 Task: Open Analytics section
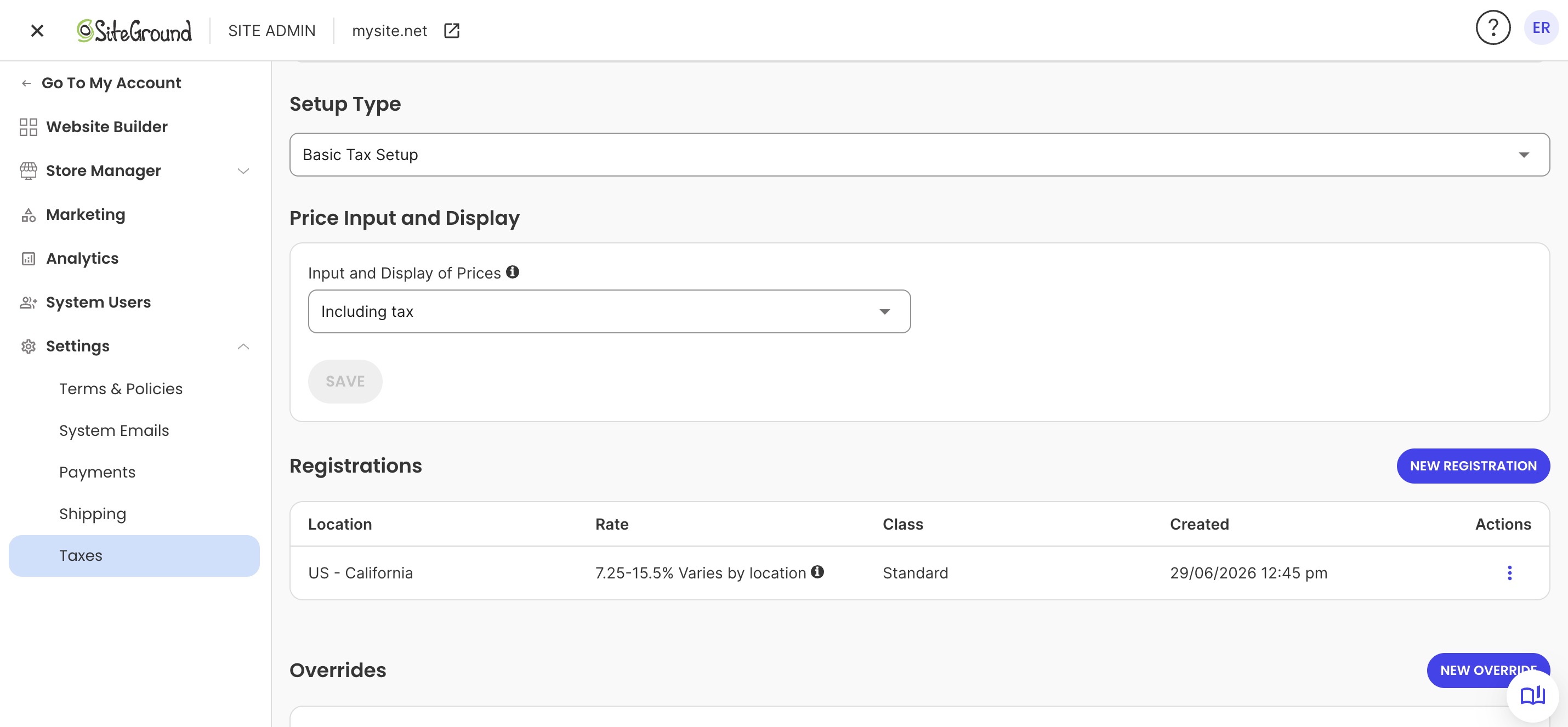(x=82, y=258)
